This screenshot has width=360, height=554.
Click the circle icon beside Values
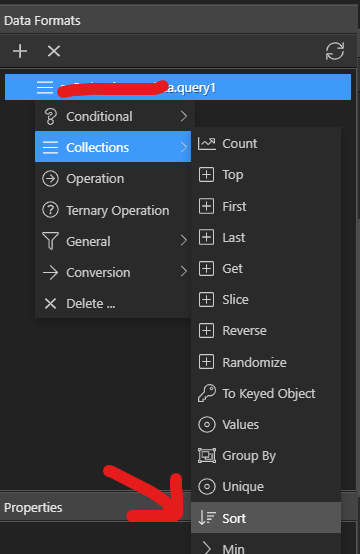pyautogui.click(x=207, y=424)
